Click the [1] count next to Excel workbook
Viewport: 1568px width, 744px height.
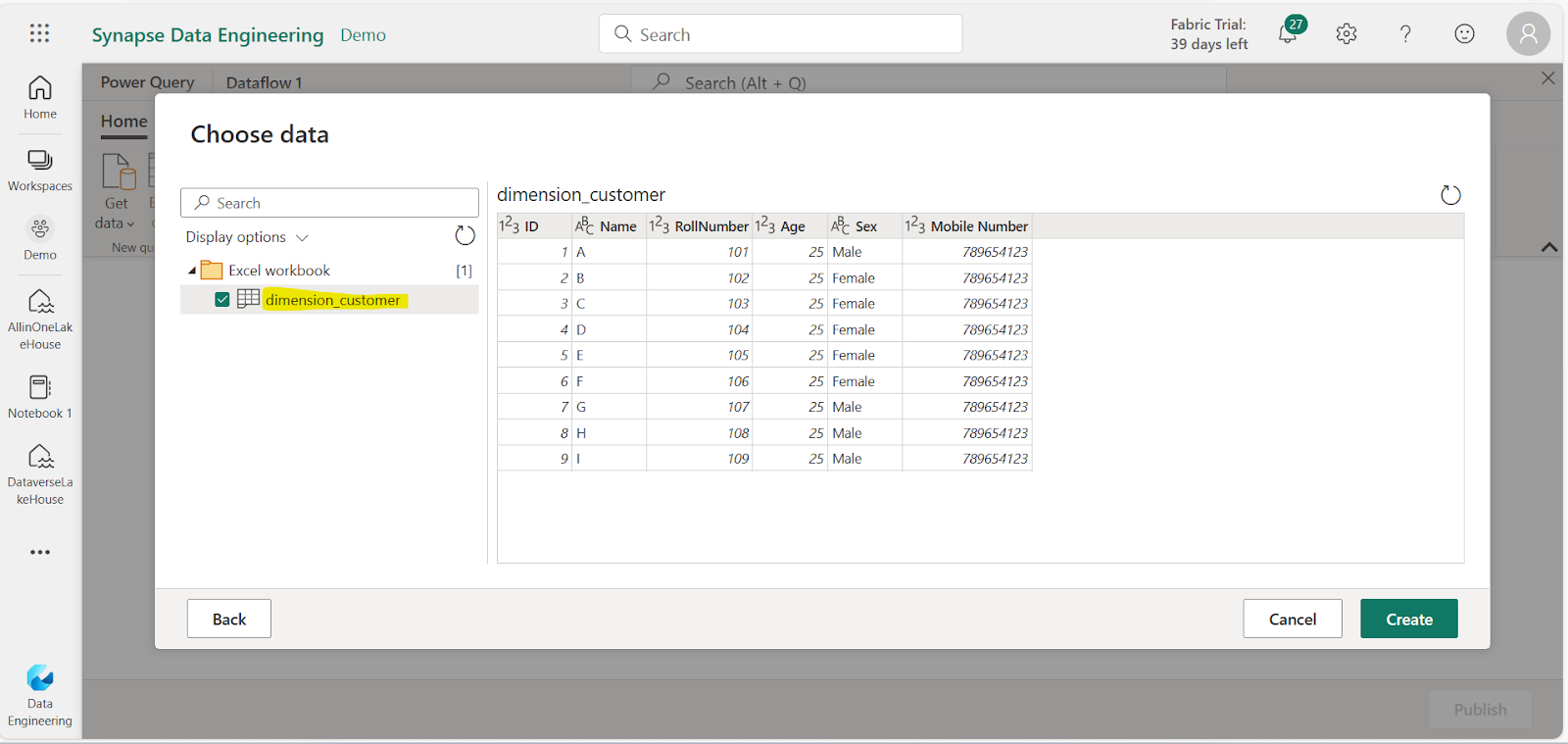464,271
